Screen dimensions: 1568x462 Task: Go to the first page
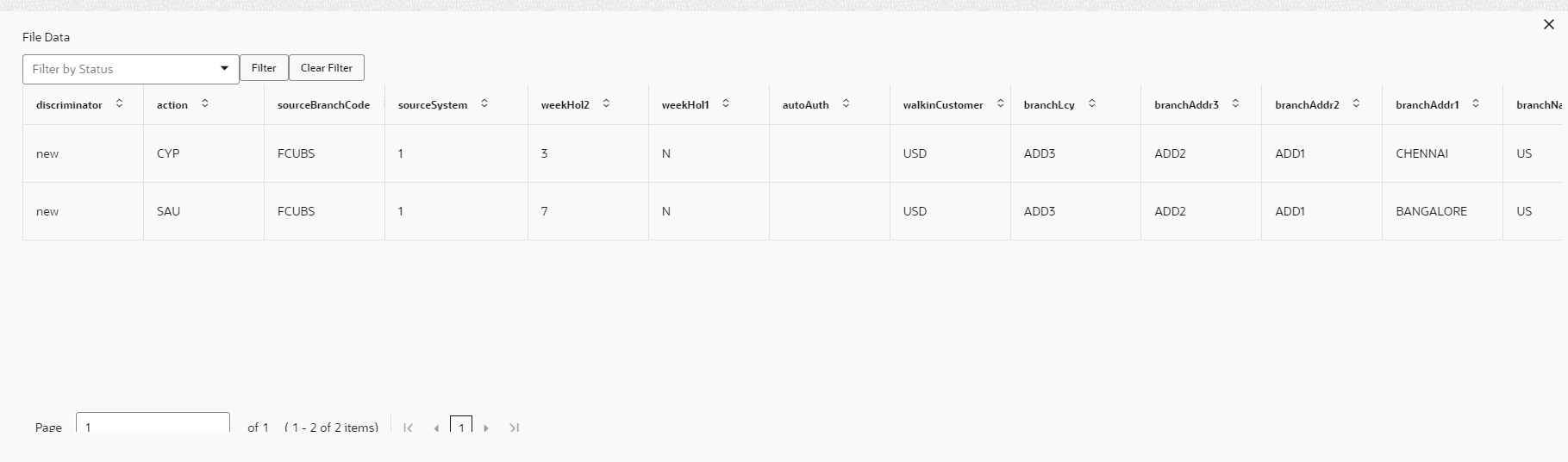click(x=408, y=428)
